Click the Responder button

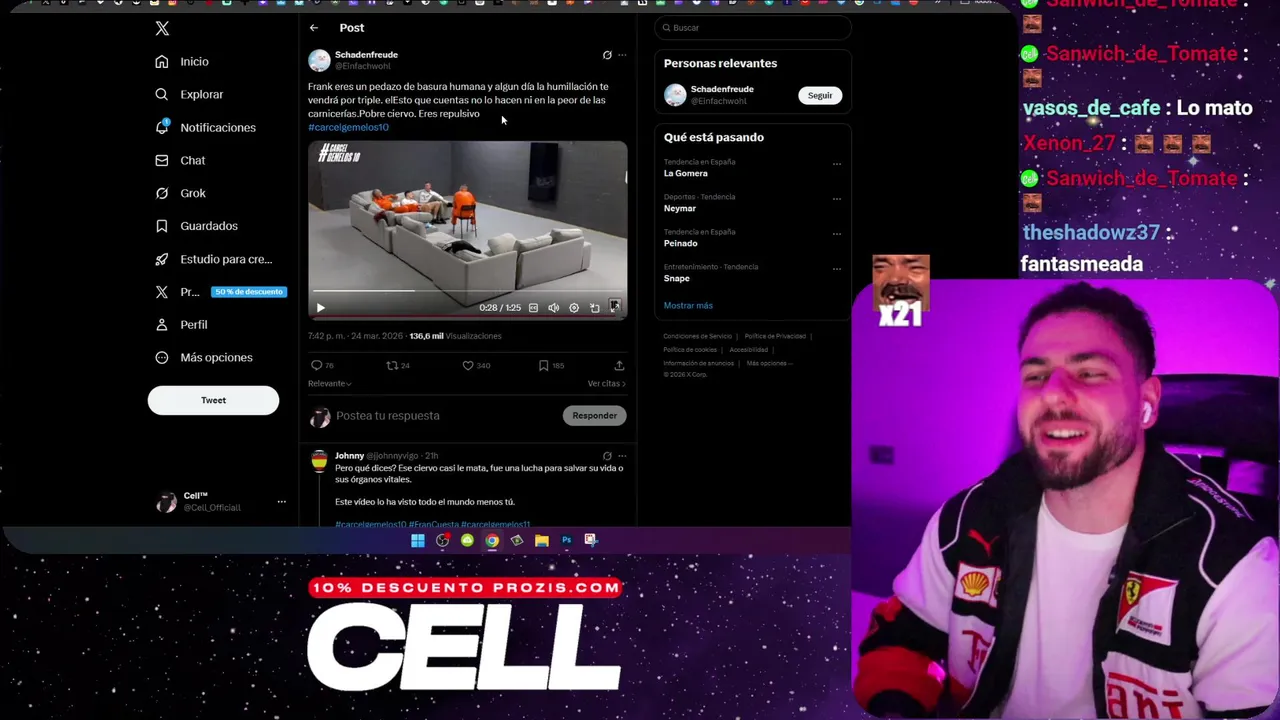(595, 416)
